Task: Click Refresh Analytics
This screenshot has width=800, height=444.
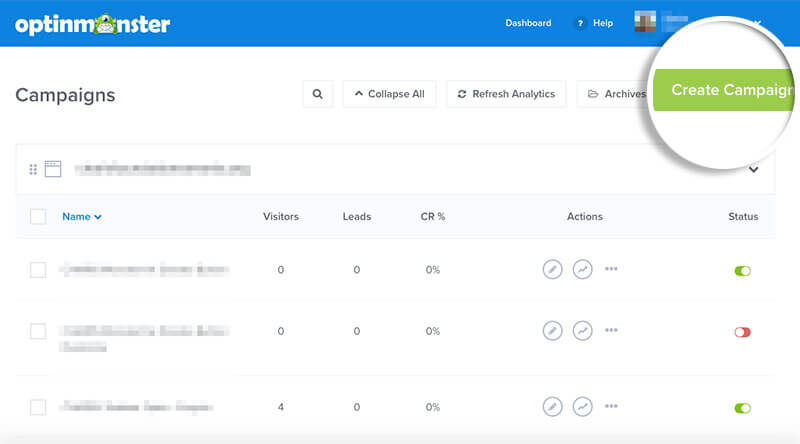Action: [506, 94]
